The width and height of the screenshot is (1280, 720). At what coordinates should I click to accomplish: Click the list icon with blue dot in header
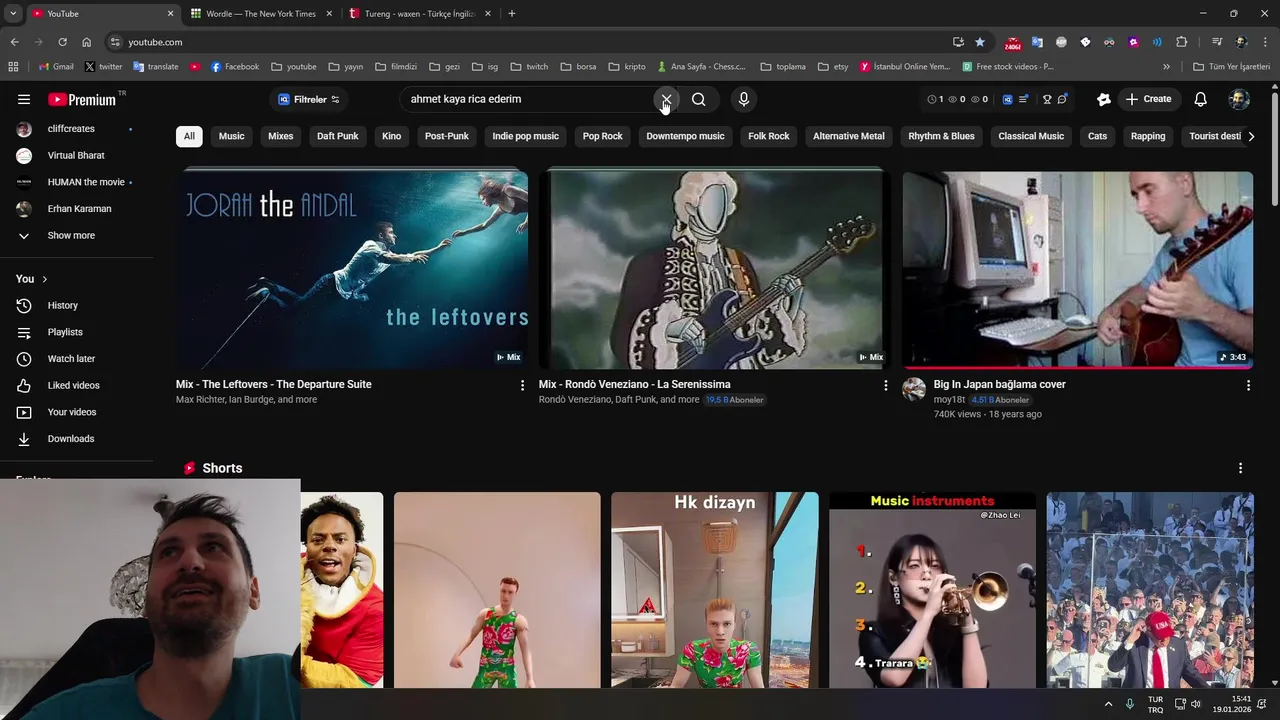click(1023, 99)
